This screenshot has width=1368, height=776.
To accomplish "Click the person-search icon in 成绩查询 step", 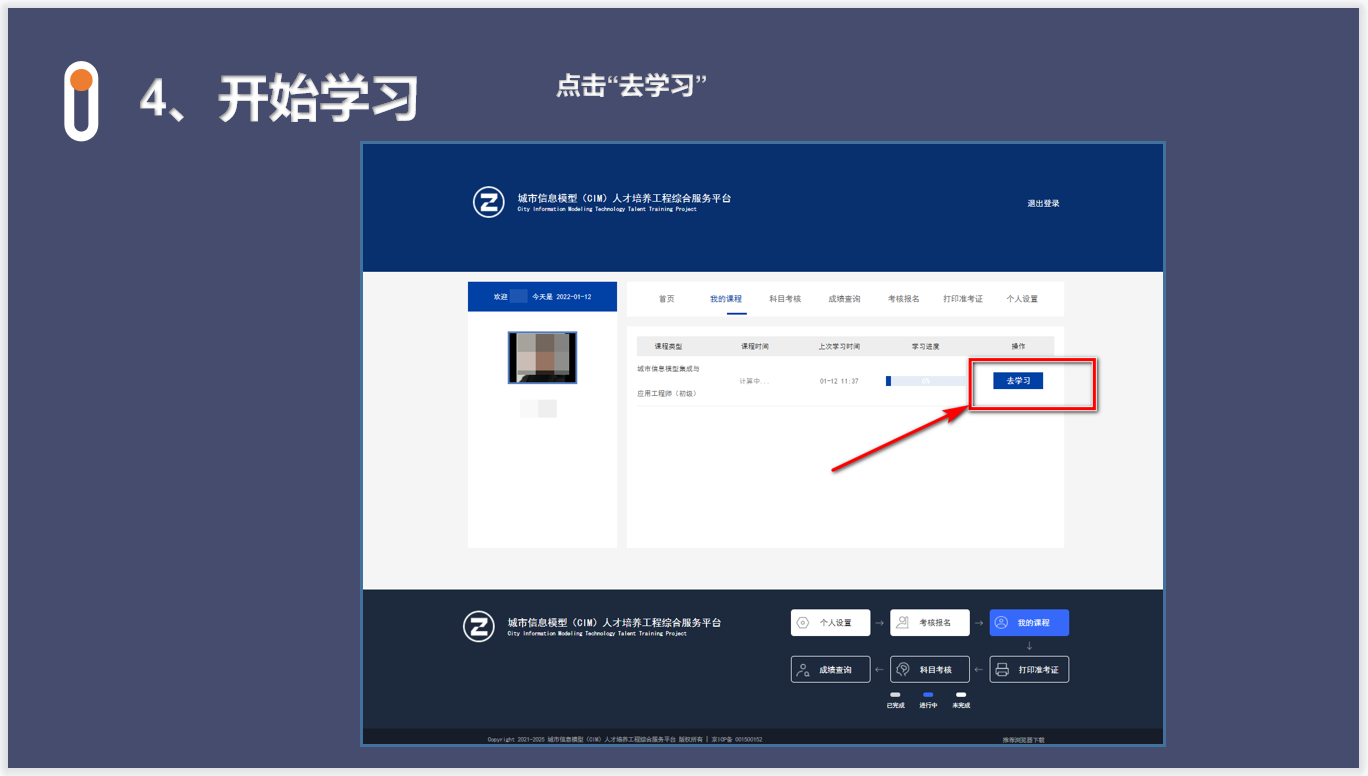I will point(802,670).
